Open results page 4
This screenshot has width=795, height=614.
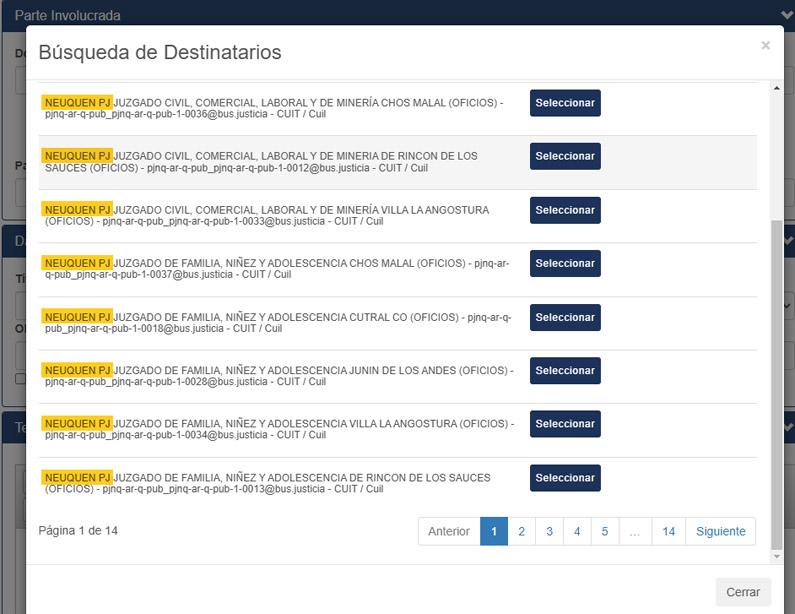577,531
